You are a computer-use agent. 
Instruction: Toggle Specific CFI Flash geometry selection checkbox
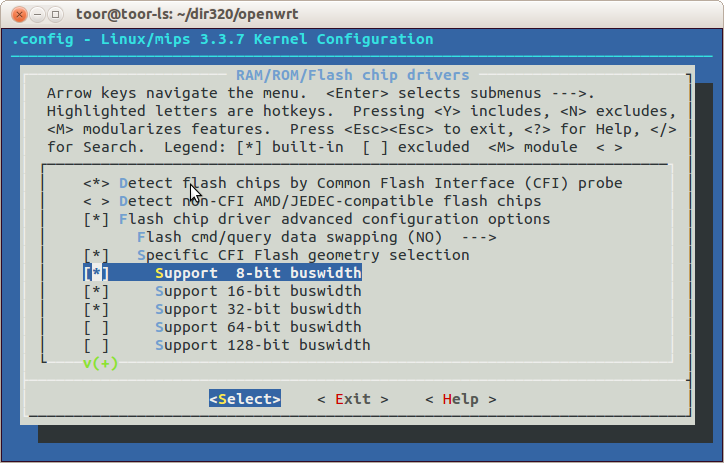click(97, 255)
